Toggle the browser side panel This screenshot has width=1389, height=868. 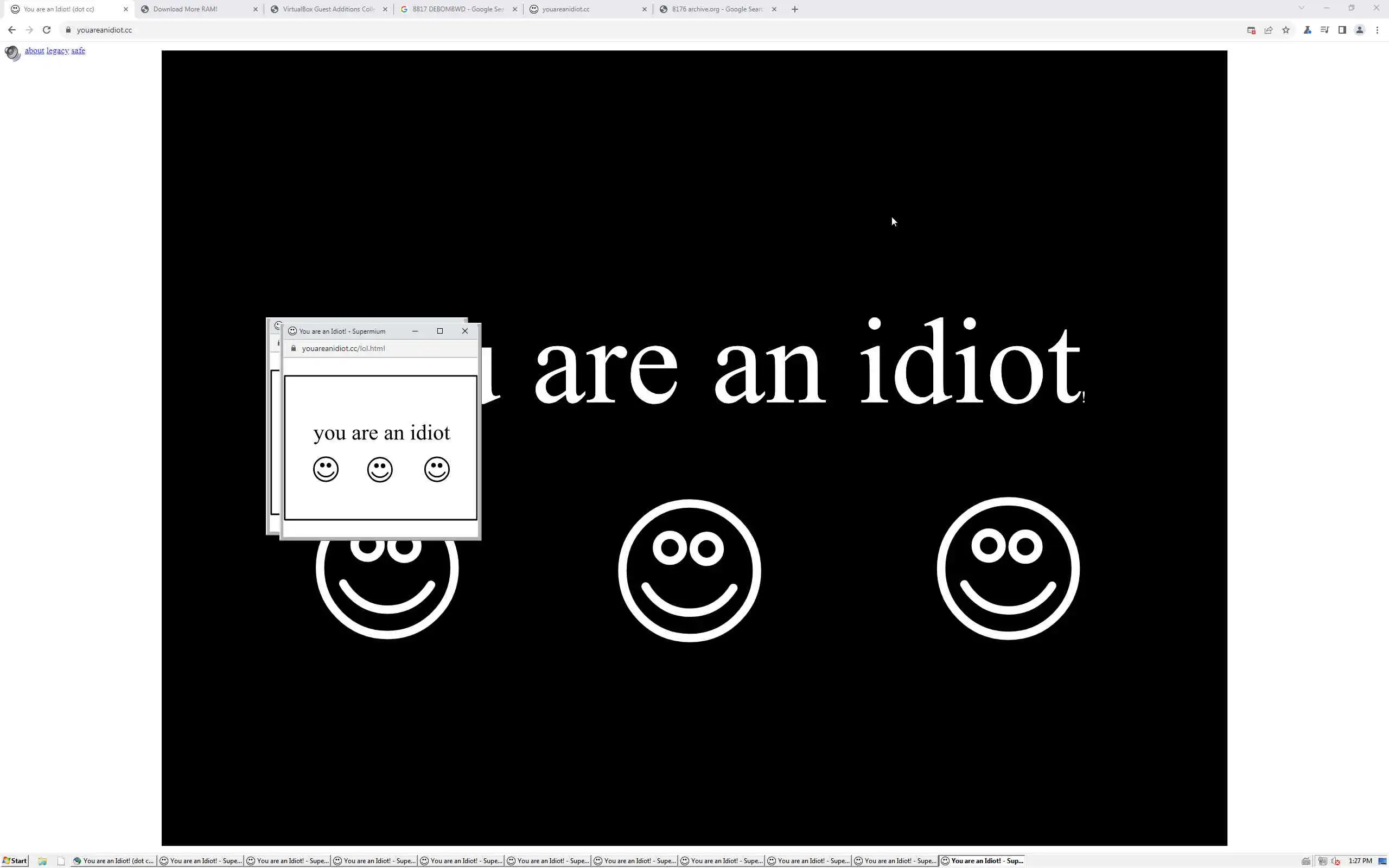click(1342, 30)
